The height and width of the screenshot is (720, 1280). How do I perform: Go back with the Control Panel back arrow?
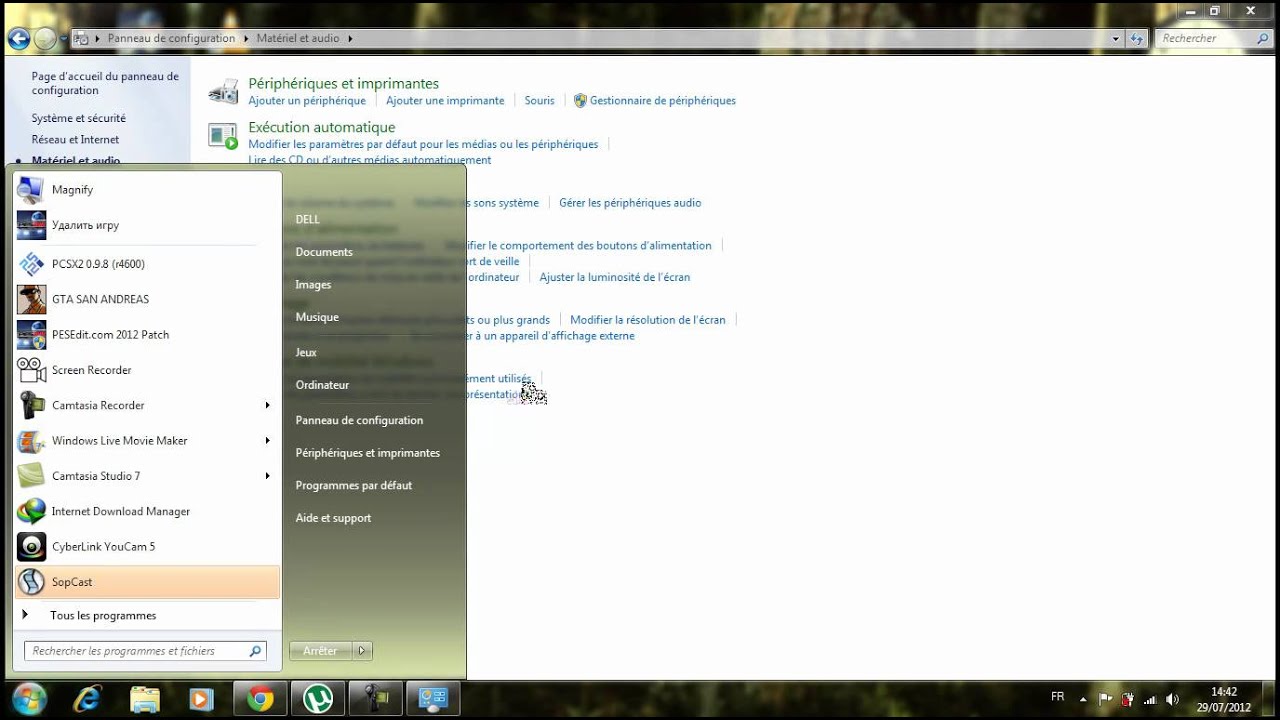click(x=18, y=39)
